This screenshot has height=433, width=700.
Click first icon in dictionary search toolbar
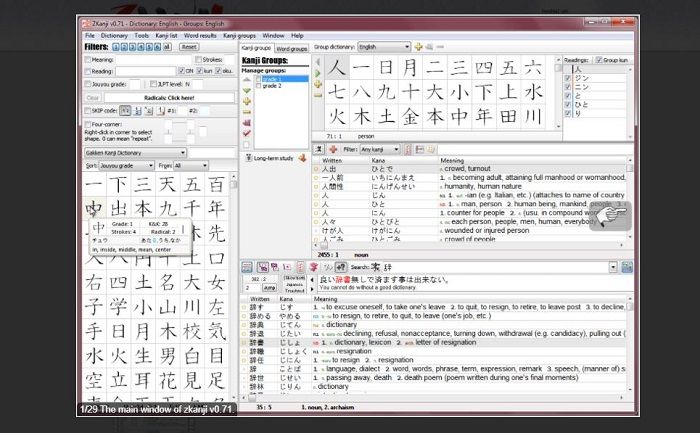(246, 267)
